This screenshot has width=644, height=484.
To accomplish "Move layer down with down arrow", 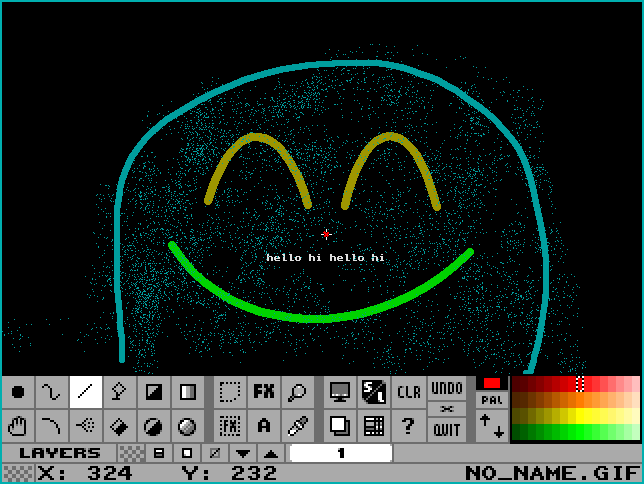I will 243,453.
